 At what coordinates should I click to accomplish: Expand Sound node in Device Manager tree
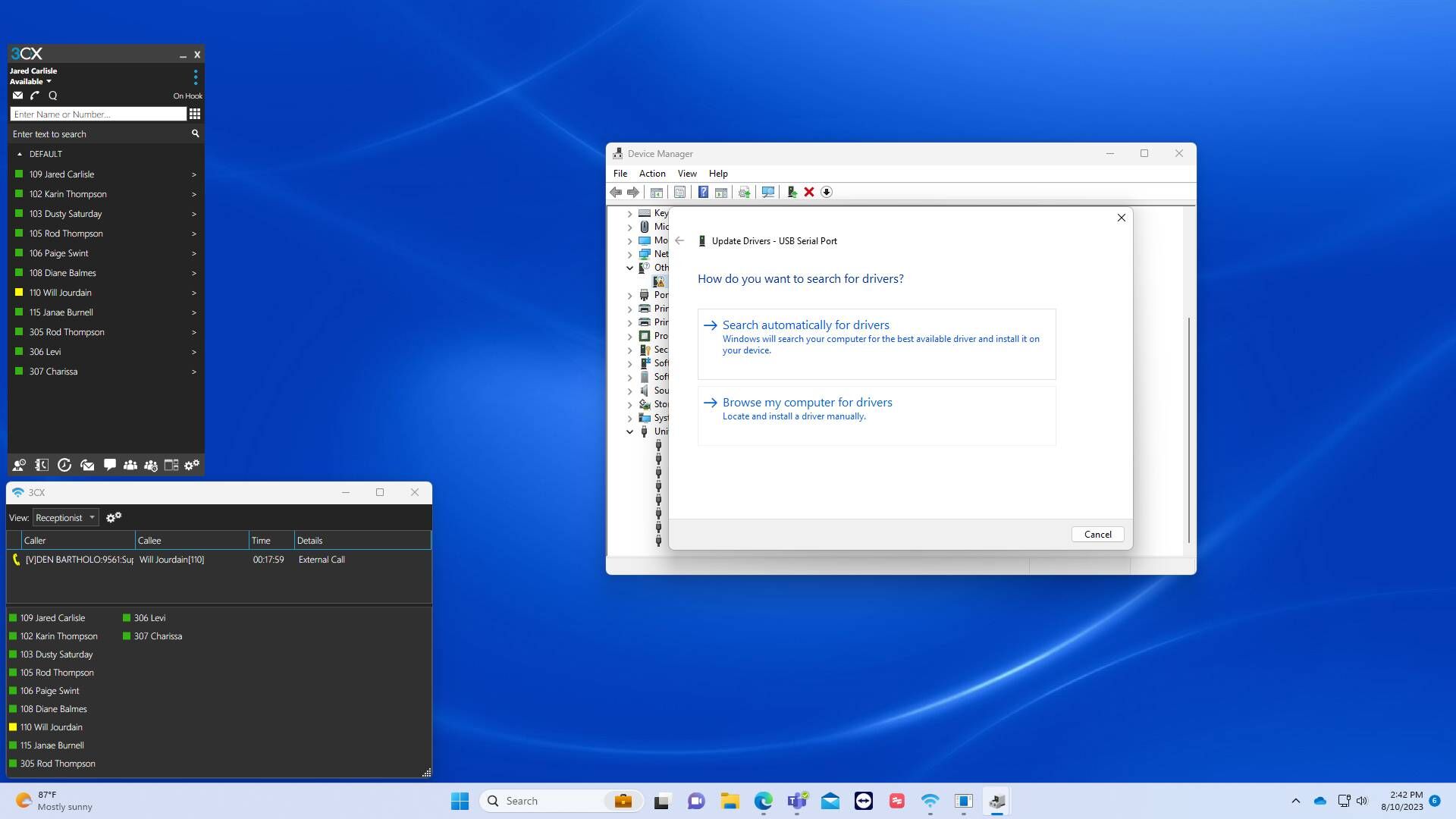[x=629, y=391]
